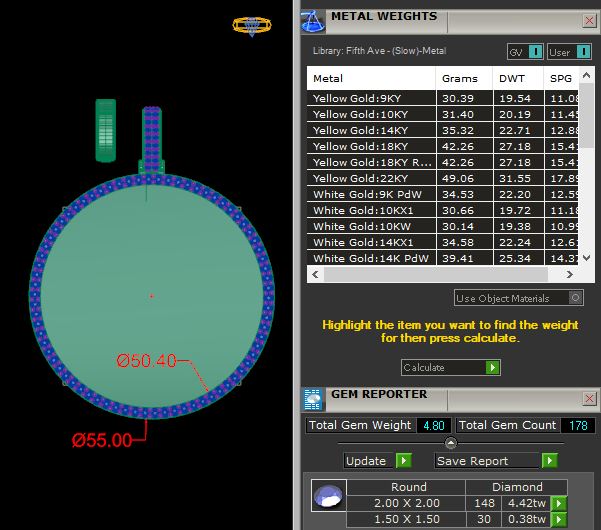
Task: Click green arrow for 0.38tw diamonds
Action: point(559,519)
